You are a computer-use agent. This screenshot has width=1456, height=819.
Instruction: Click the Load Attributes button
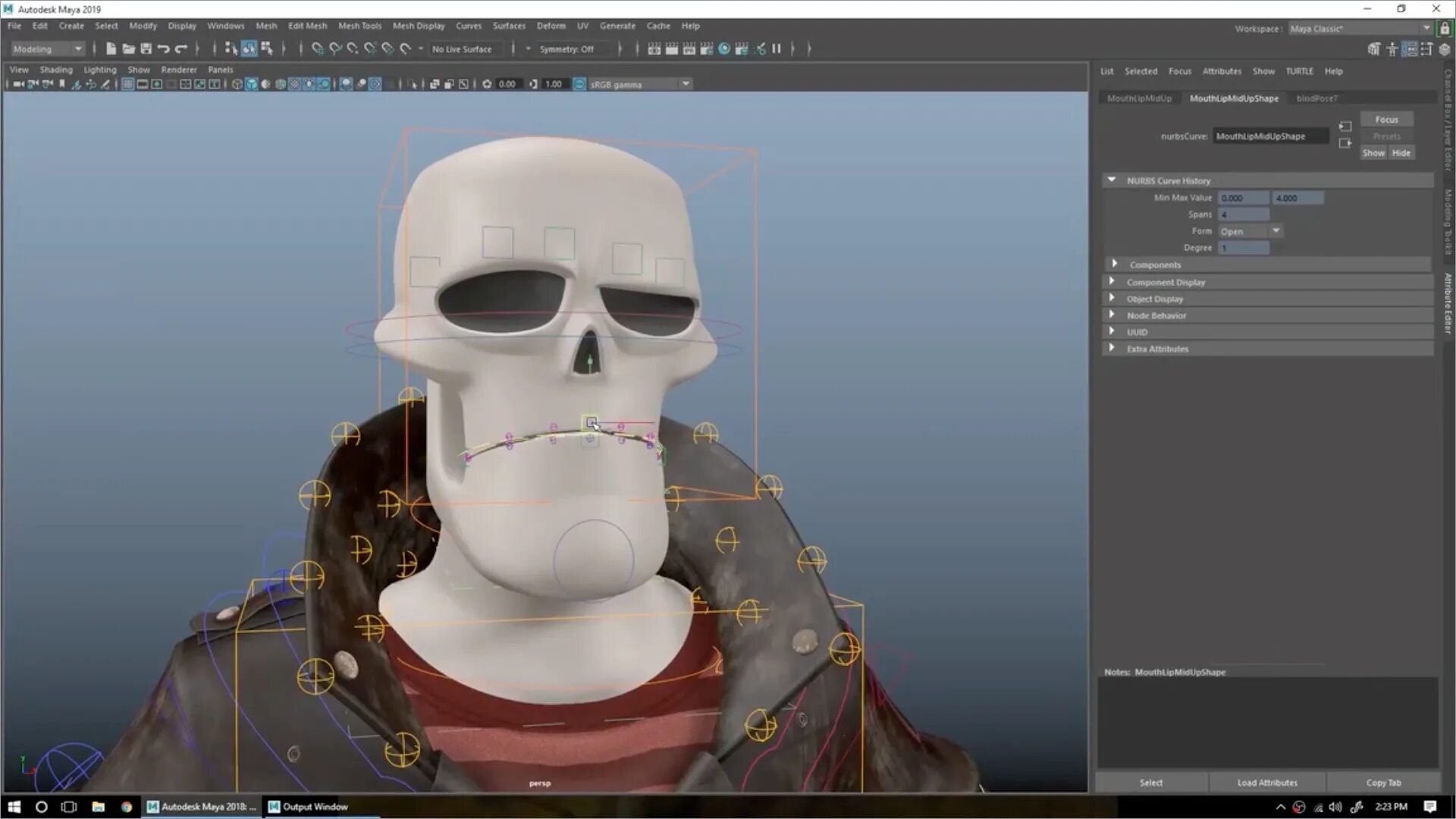click(x=1266, y=783)
